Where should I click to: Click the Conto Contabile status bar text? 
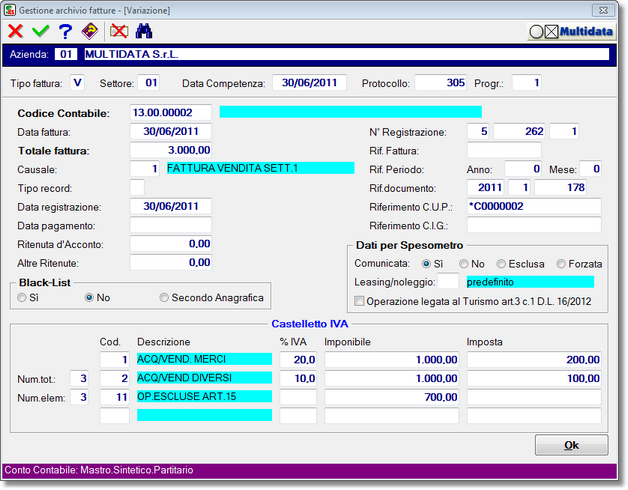[99, 470]
